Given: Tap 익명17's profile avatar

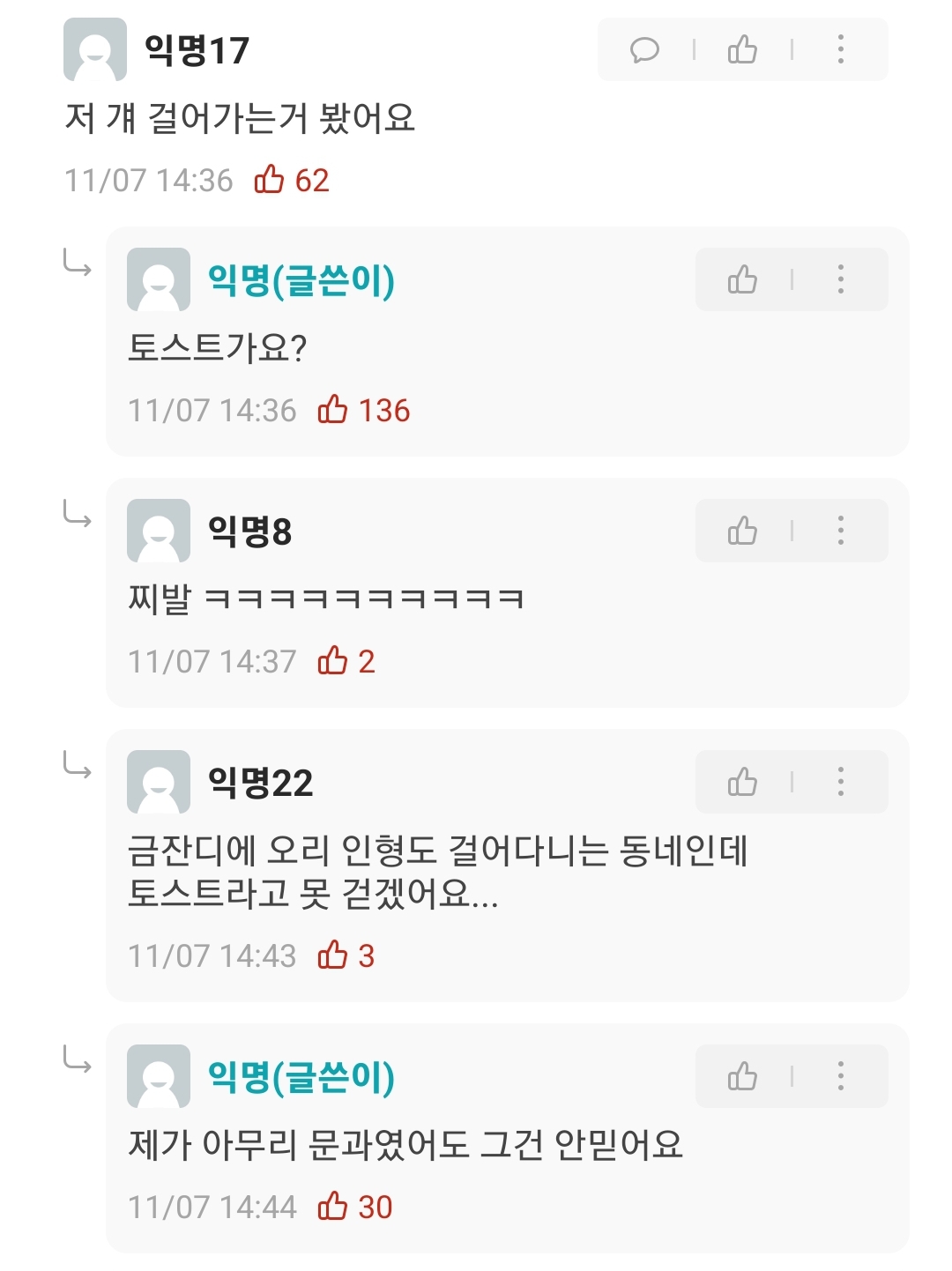Looking at the screenshot, I should [x=95, y=49].
